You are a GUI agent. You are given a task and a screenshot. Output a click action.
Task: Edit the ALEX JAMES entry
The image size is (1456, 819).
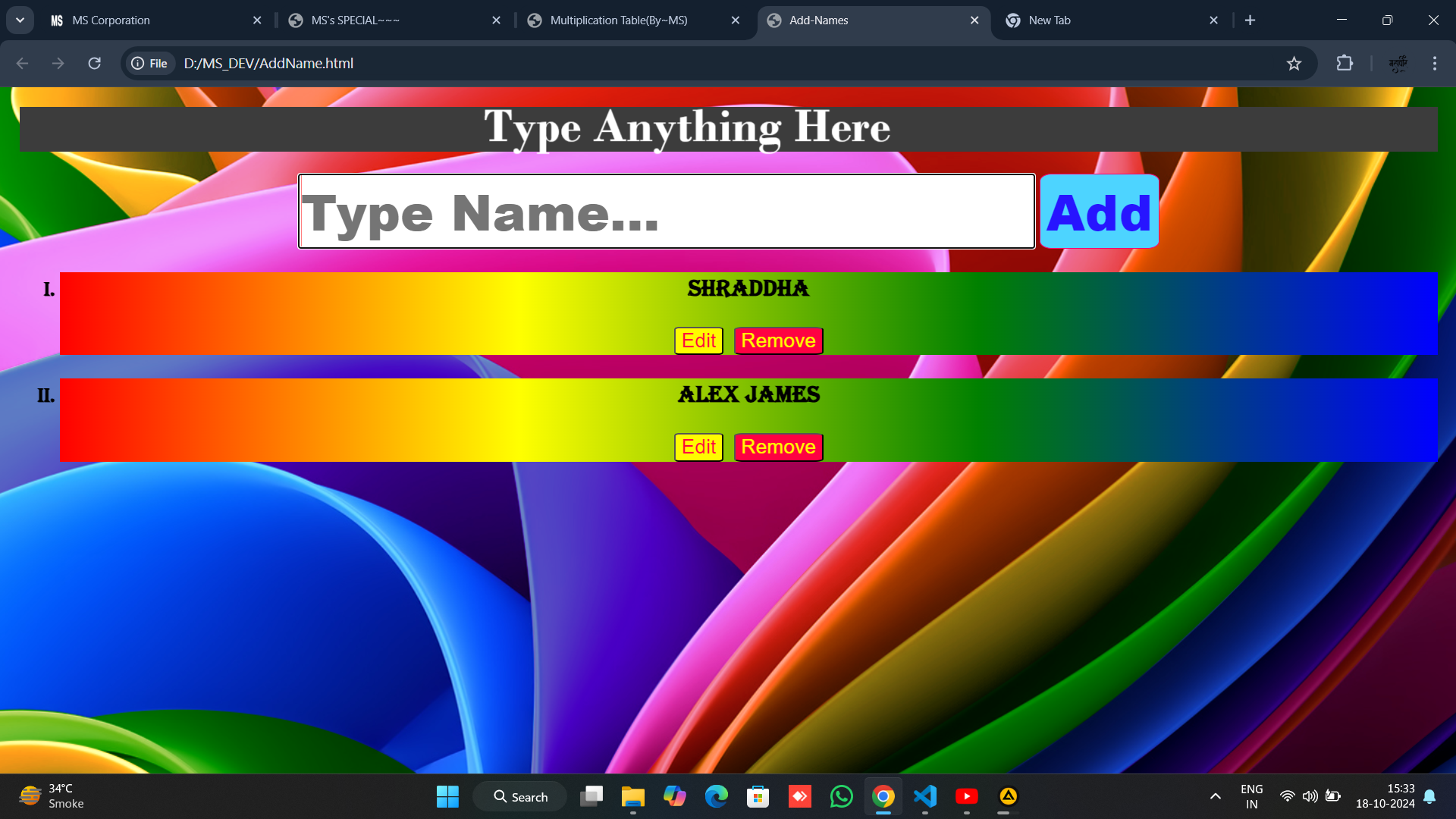698,447
